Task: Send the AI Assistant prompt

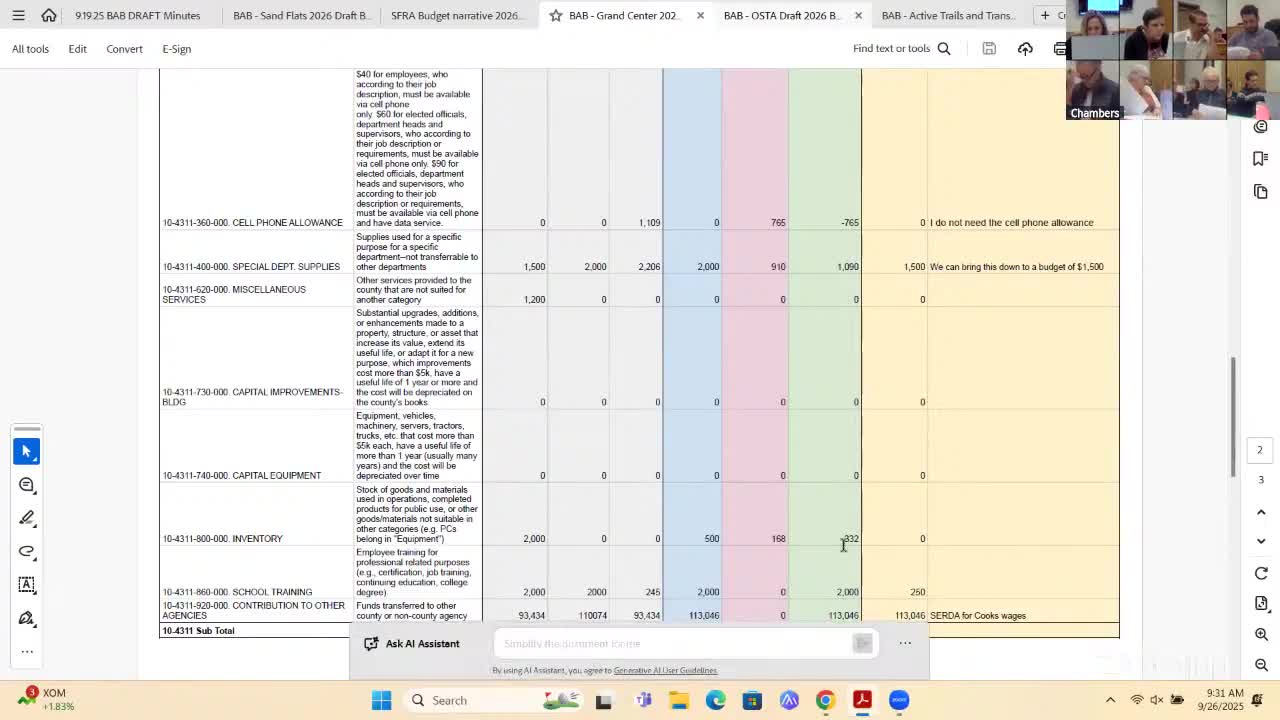Action: click(863, 643)
